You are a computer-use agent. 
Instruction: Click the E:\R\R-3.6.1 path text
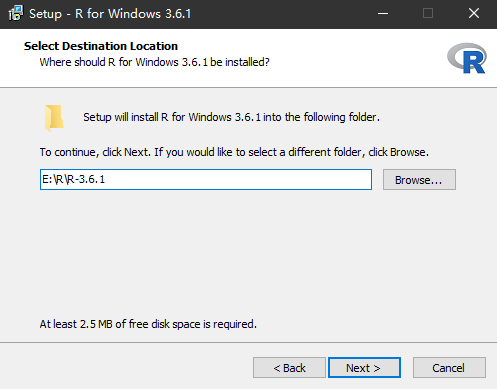(74, 179)
